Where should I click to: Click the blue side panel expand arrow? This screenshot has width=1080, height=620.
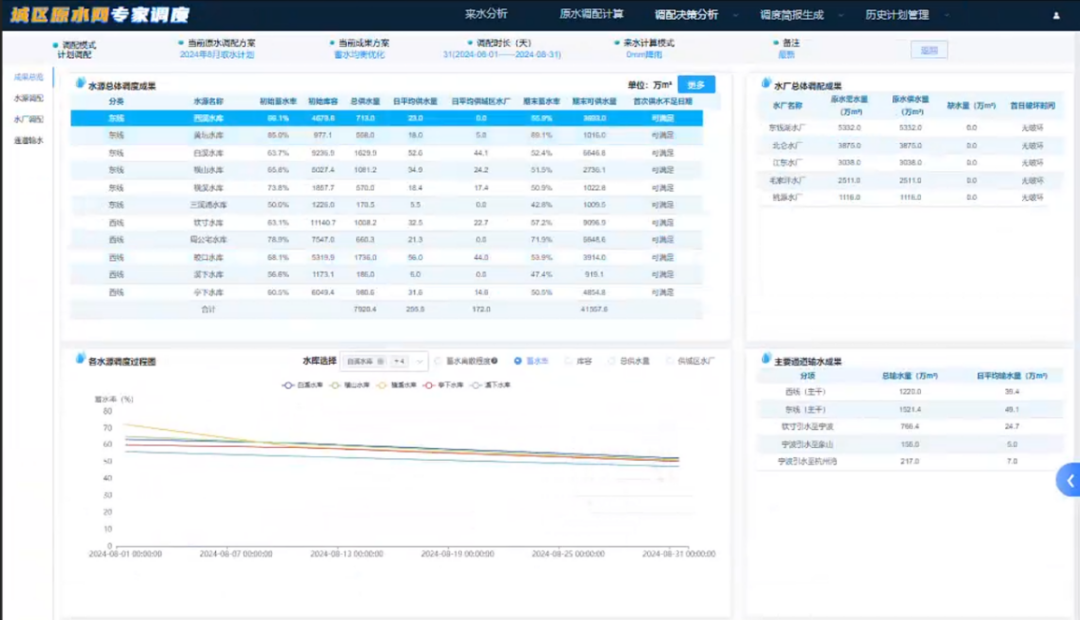[x=1069, y=481]
